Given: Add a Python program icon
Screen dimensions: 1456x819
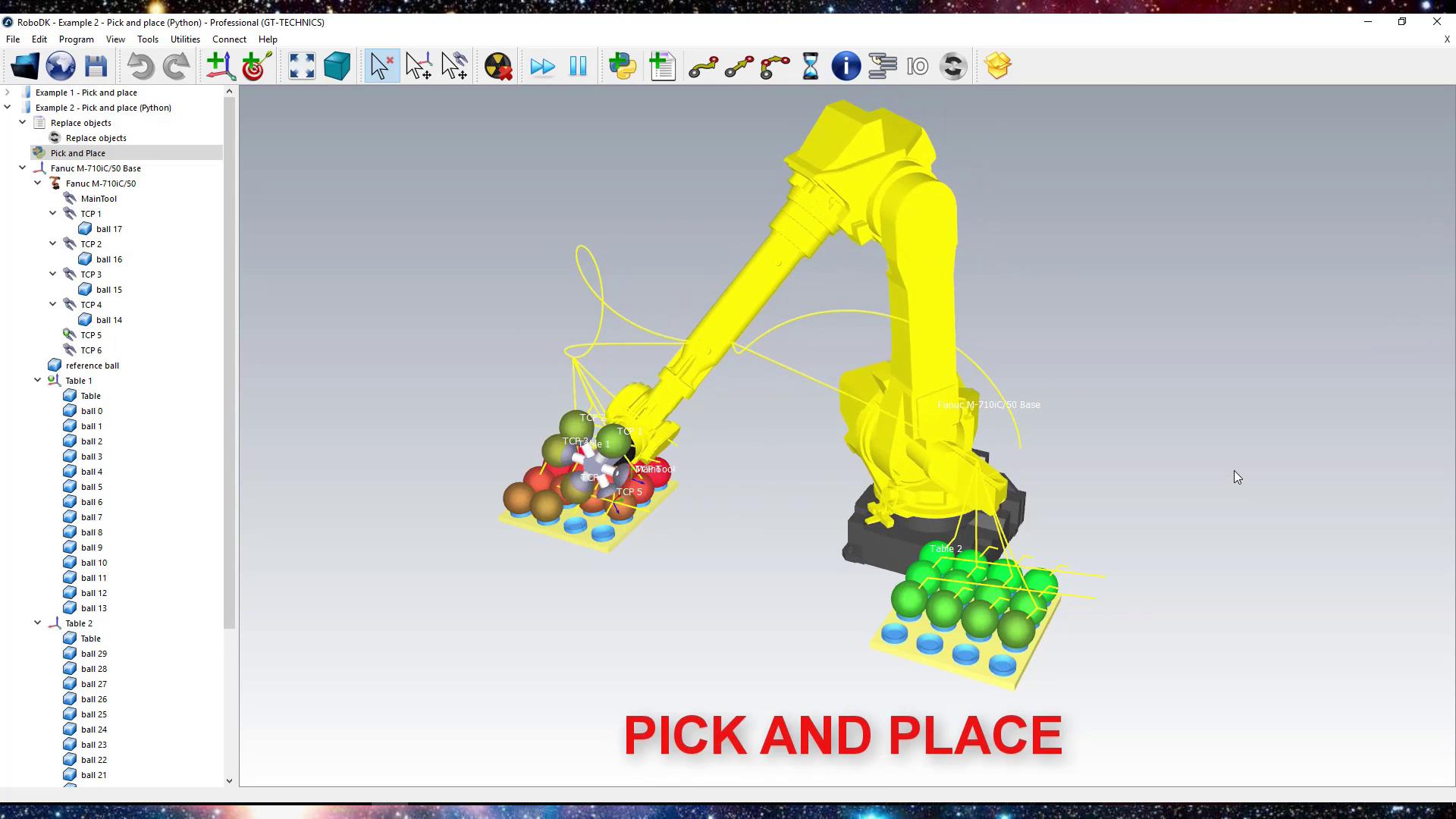Looking at the screenshot, I should point(623,66).
